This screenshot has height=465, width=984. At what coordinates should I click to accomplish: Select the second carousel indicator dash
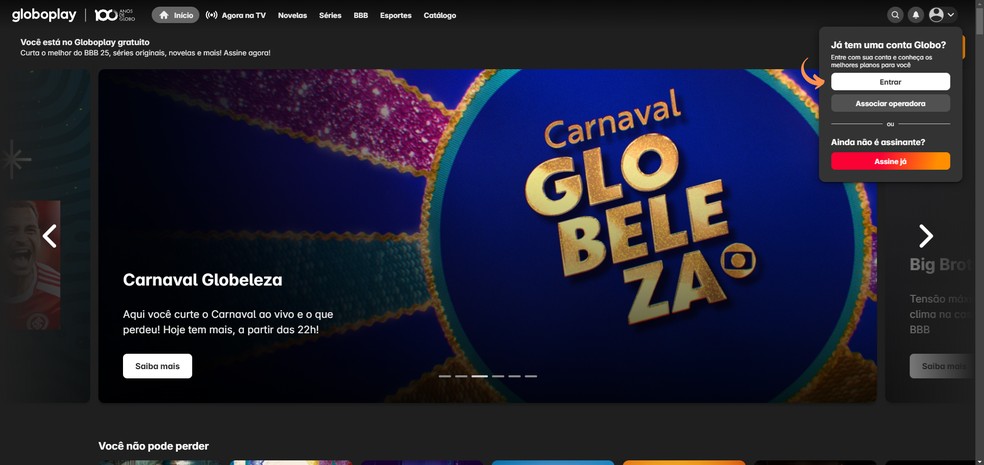tap(461, 376)
